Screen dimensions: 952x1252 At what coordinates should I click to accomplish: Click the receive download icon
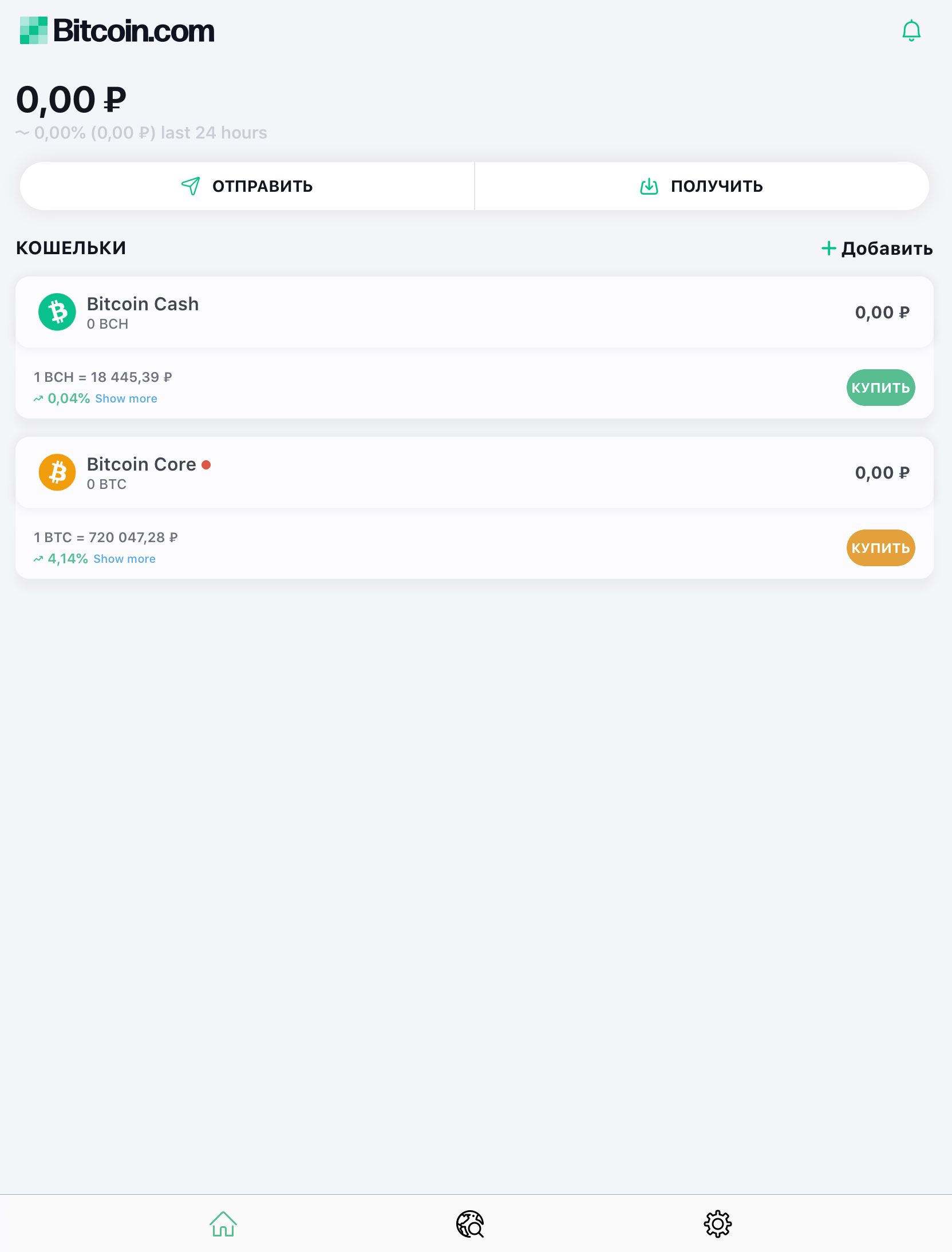(x=649, y=186)
